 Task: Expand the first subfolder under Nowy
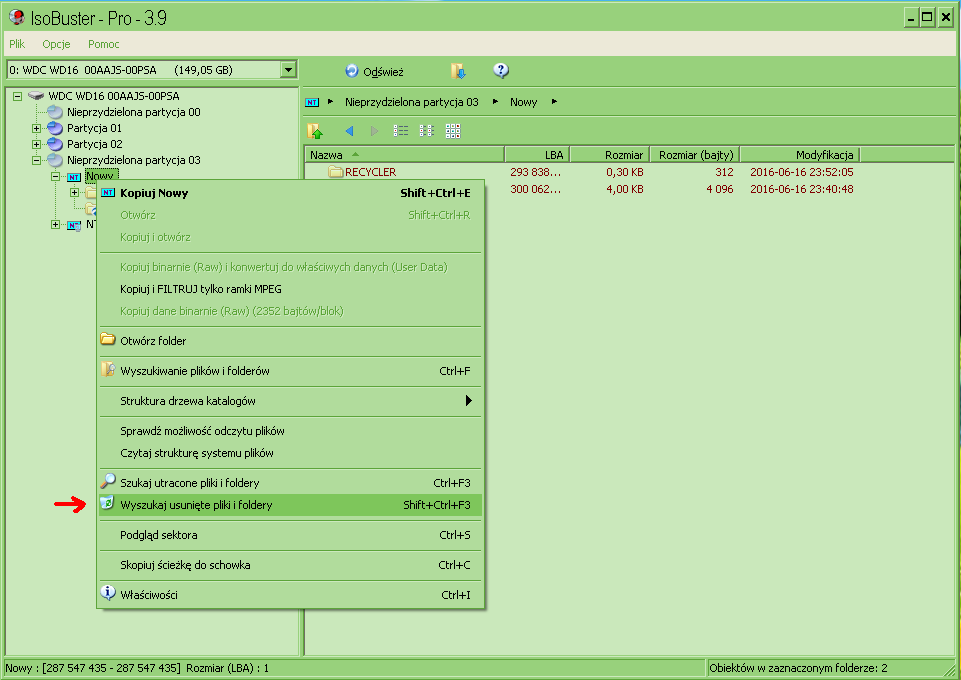tap(74, 192)
